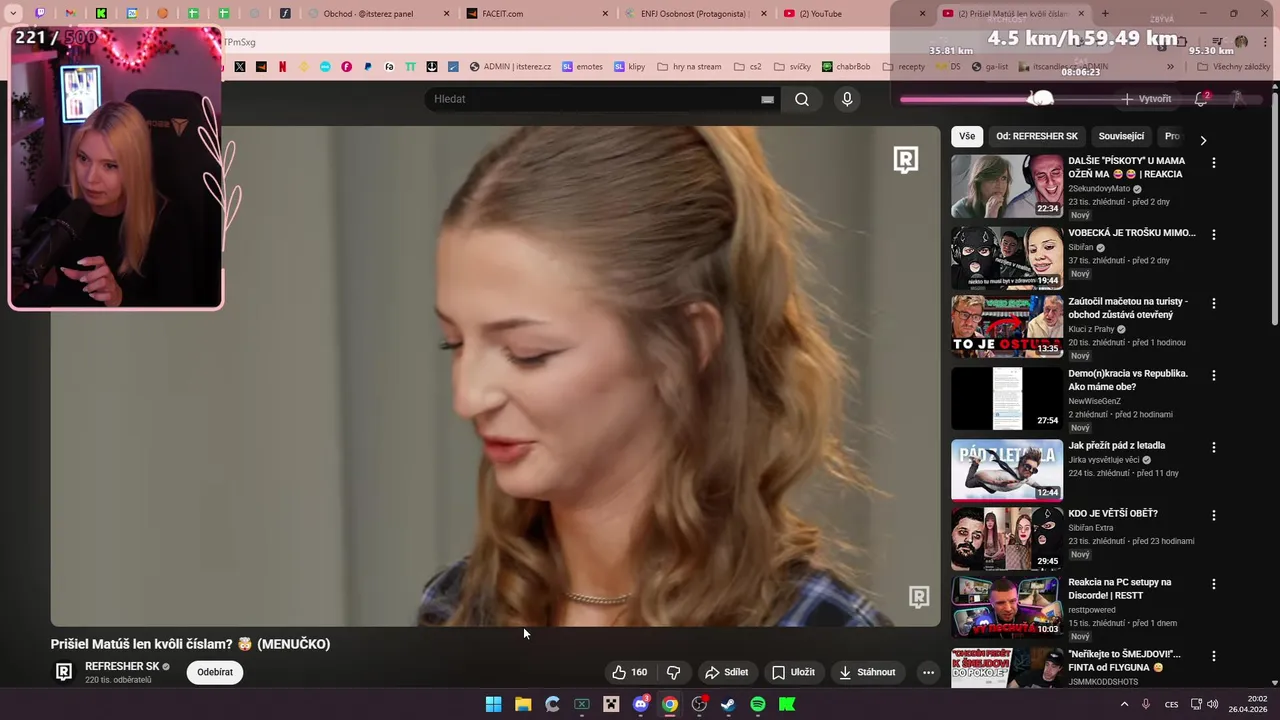Subscribe with the Odebírat button
1280x720 pixels.
[215, 672]
